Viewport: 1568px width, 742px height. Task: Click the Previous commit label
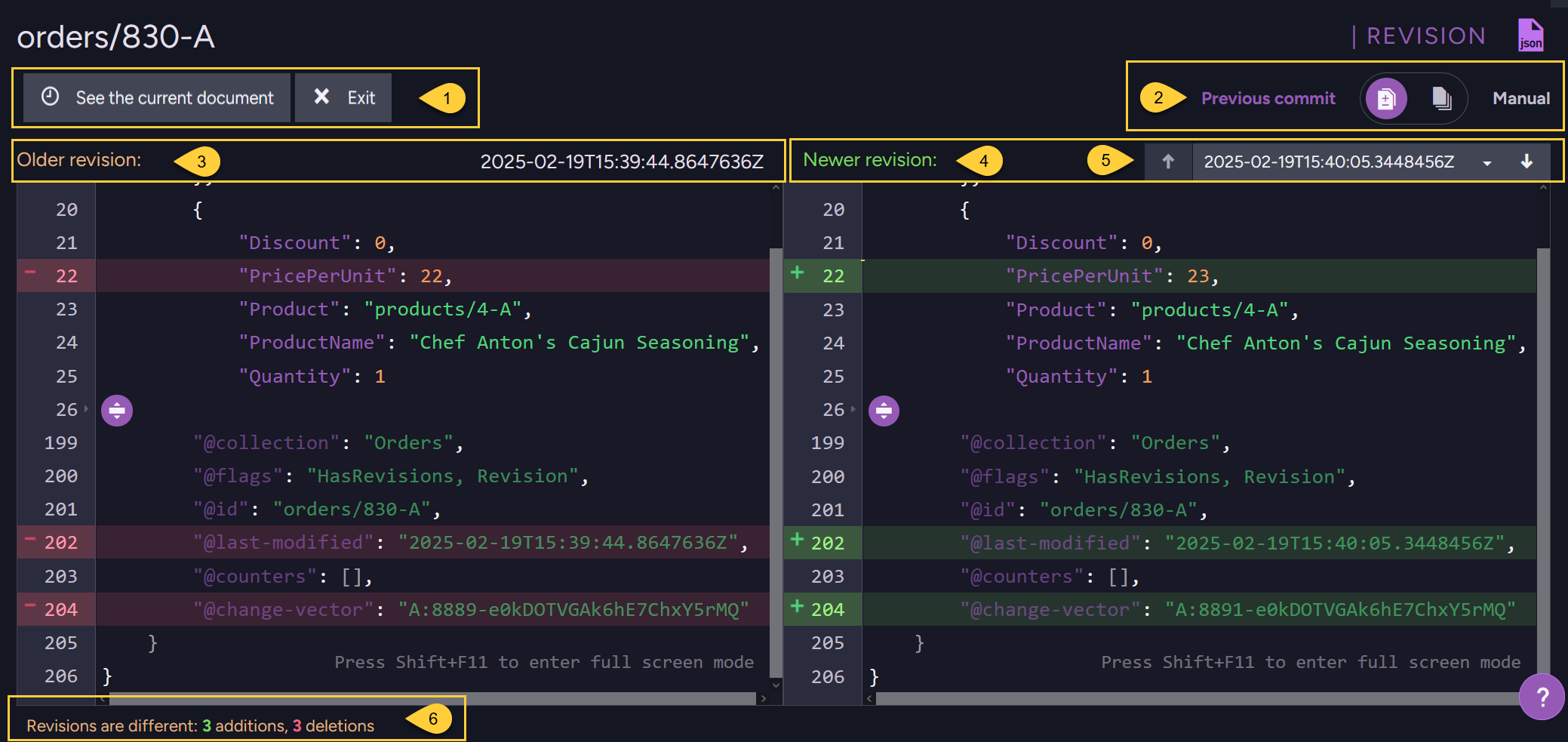(x=1268, y=98)
